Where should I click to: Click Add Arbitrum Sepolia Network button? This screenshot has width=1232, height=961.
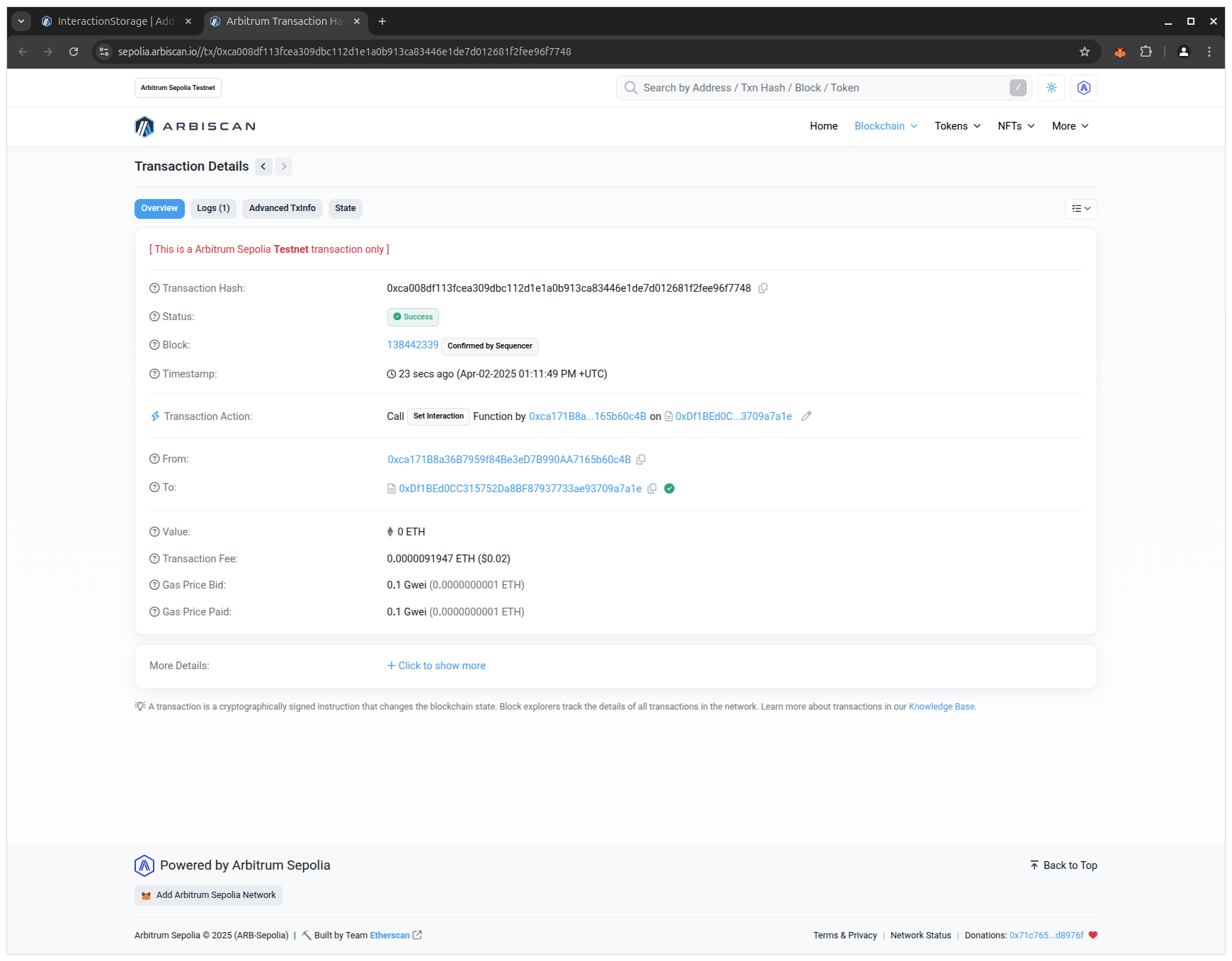[208, 895]
